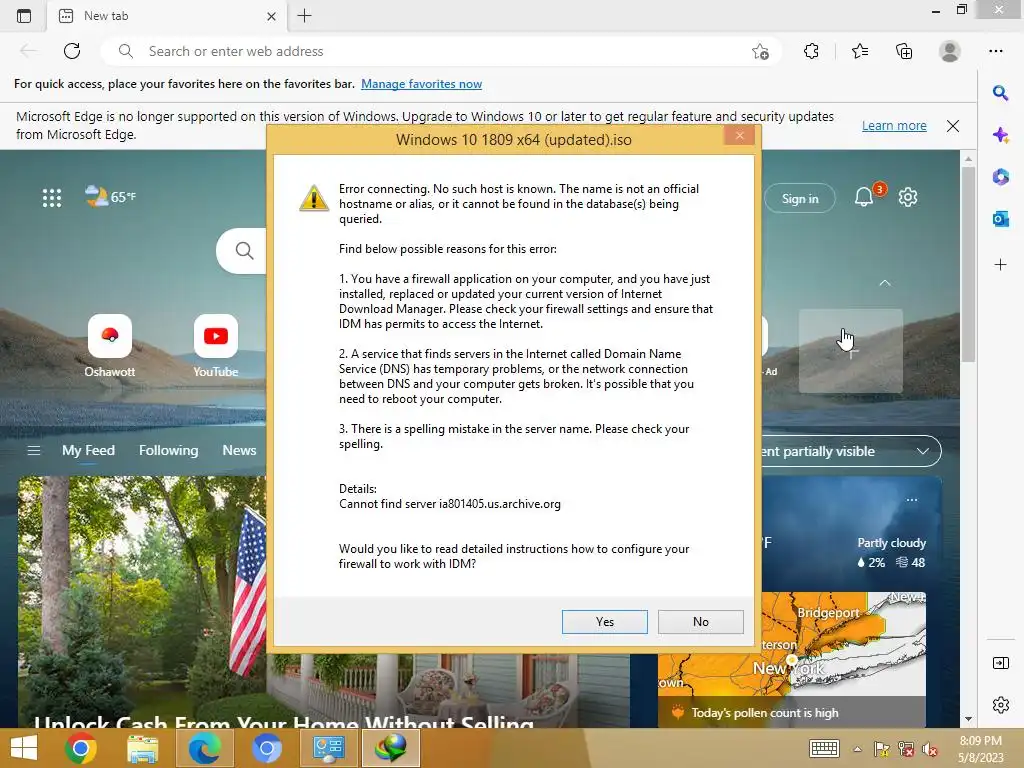Open Internet Download Manager taskbar icon
1024x768 pixels.
click(x=391, y=748)
